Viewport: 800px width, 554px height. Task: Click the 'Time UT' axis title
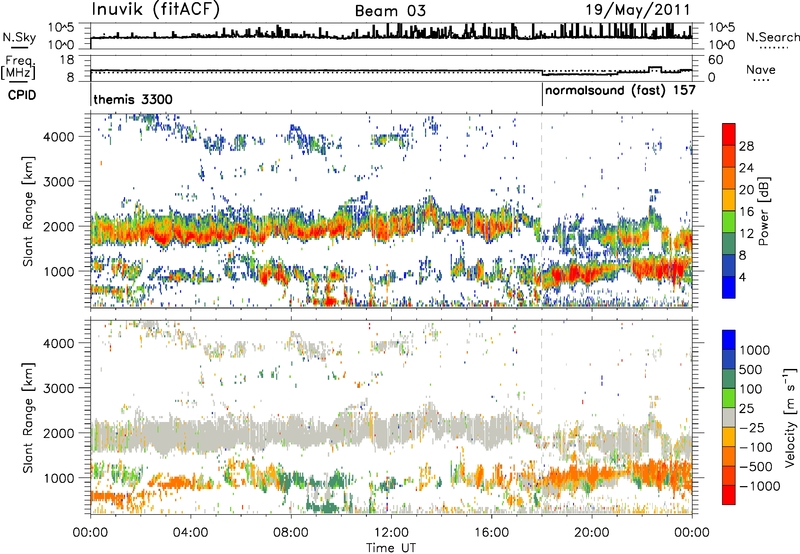(x=391, y=548)
